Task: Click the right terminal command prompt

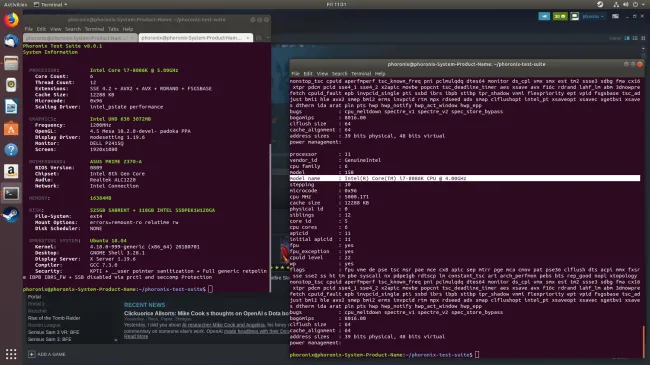Action: click(x=384, y=355)
